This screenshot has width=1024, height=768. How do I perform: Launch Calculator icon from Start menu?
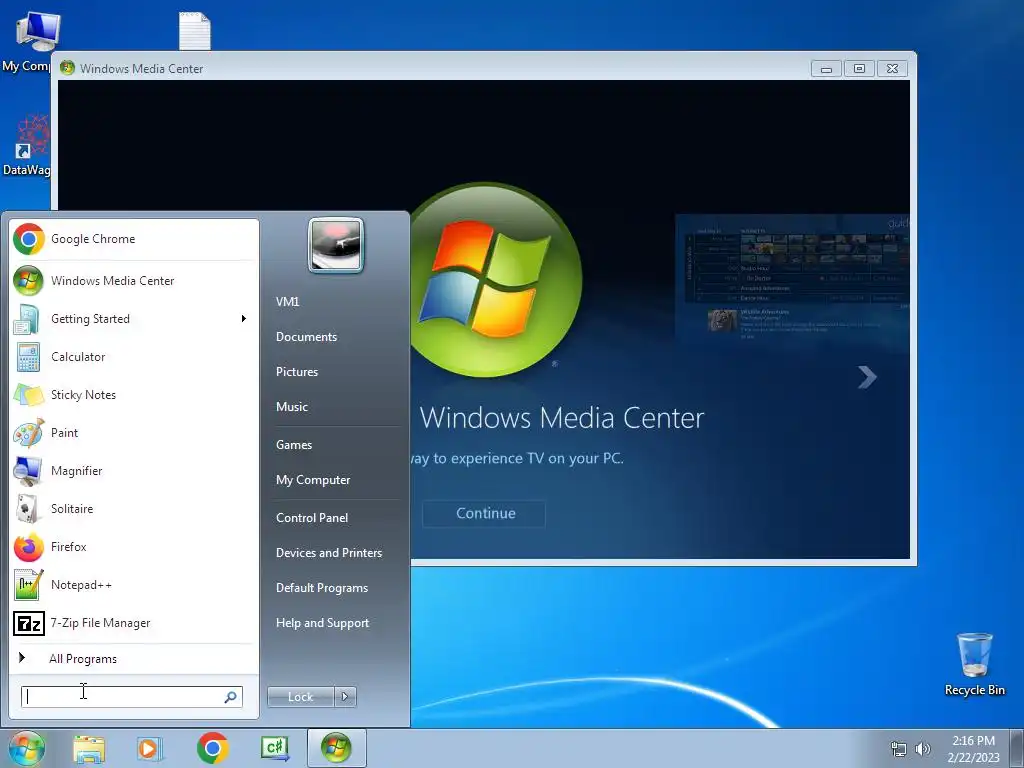tap(28, 357)
